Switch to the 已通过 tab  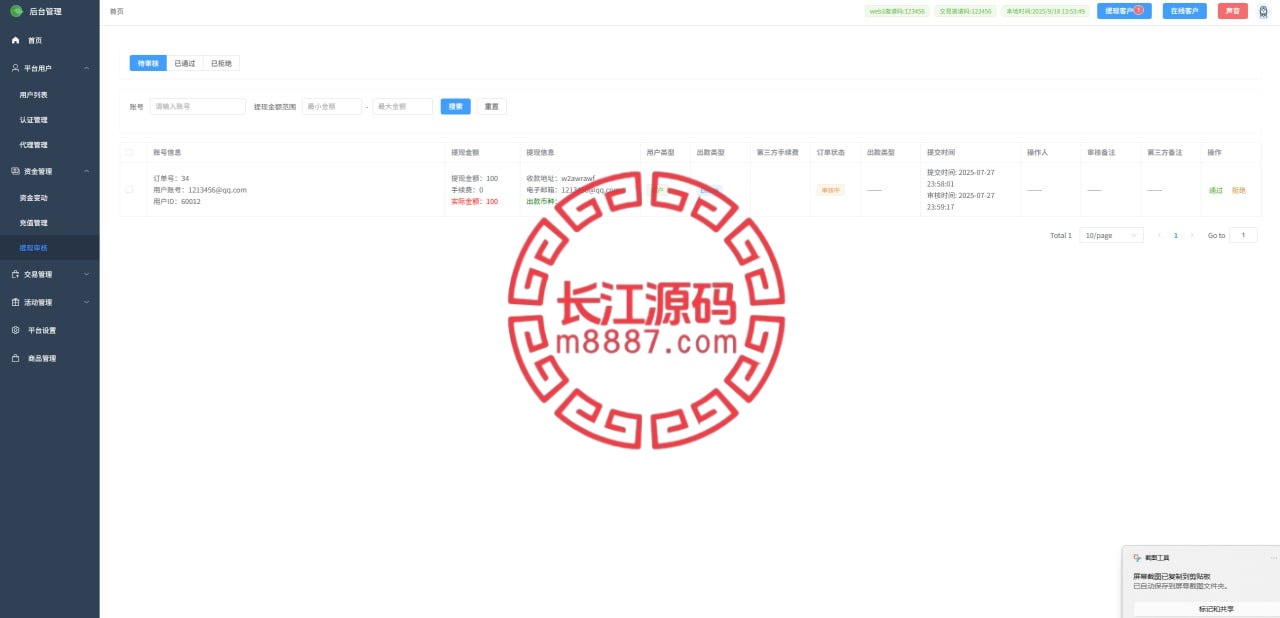tap(184, 63)
